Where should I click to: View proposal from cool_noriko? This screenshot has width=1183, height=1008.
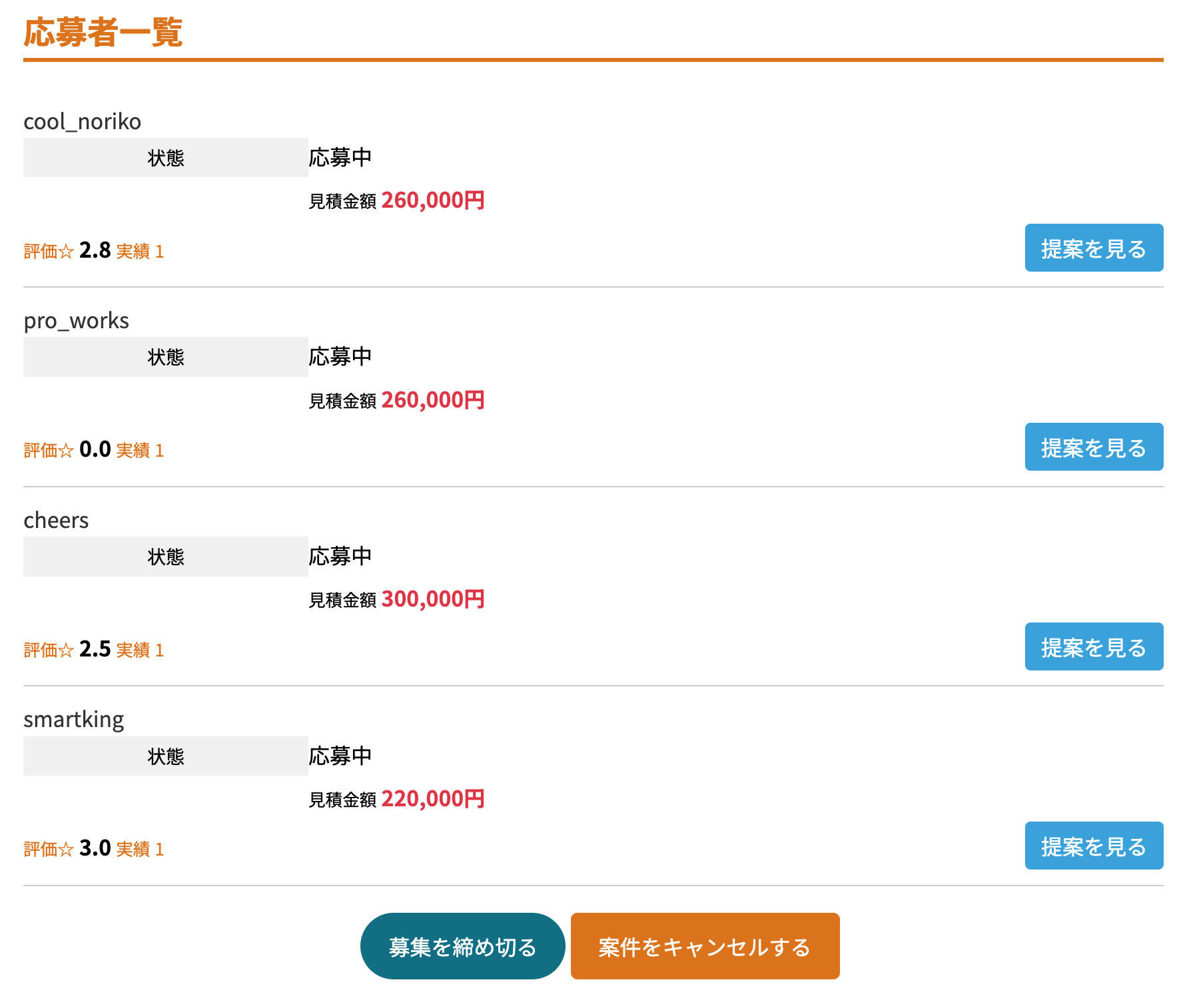[x=1093, y=248]
